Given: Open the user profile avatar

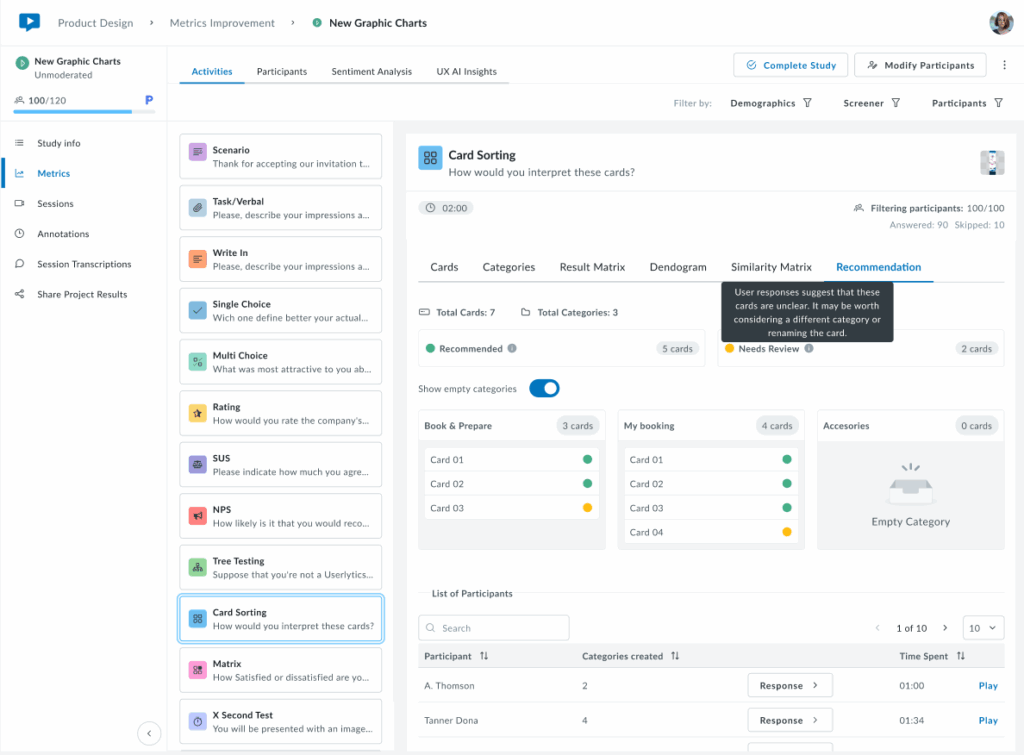Looking at the screenshot, I should tap(1000, 22).
